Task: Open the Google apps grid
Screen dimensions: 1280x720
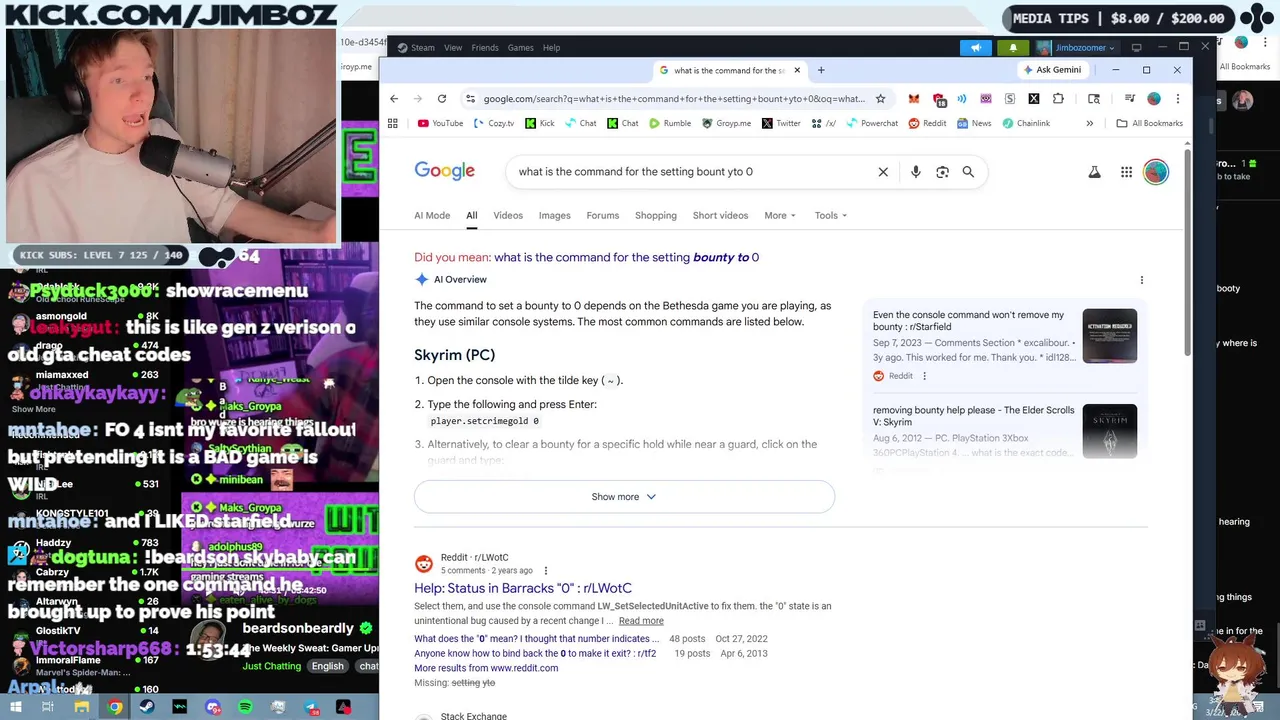Action: pos(1126,172)
